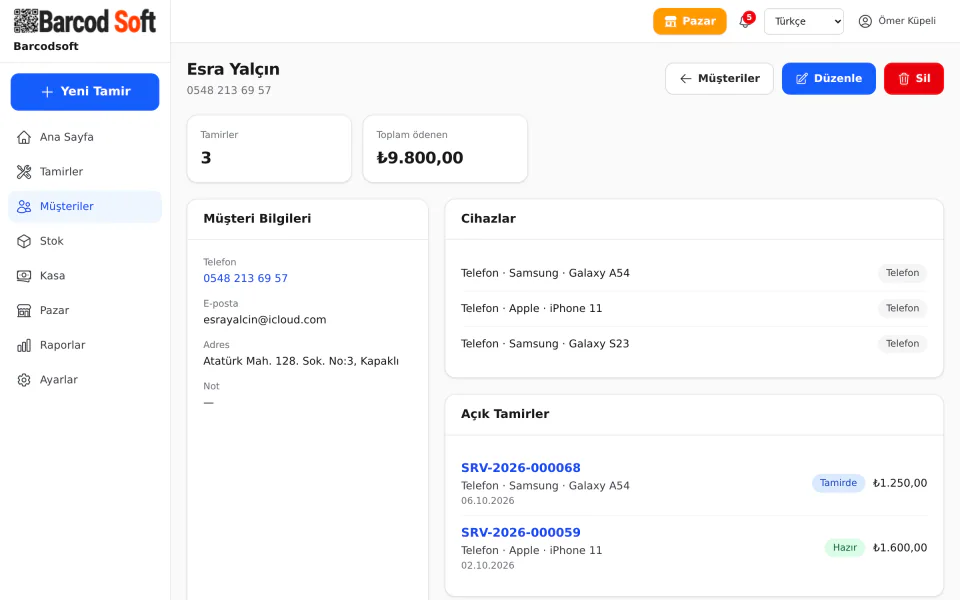Click the trash icon on Sil button
This screenshot has height=600, width=960.
pyautogui.click(x=904, y=78)
